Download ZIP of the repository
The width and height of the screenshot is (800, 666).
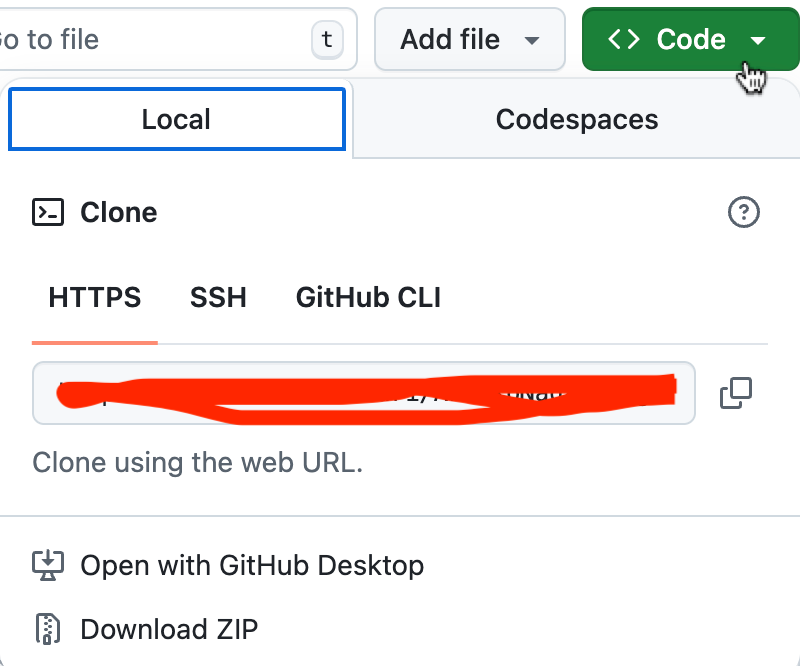tap(169, 629)
